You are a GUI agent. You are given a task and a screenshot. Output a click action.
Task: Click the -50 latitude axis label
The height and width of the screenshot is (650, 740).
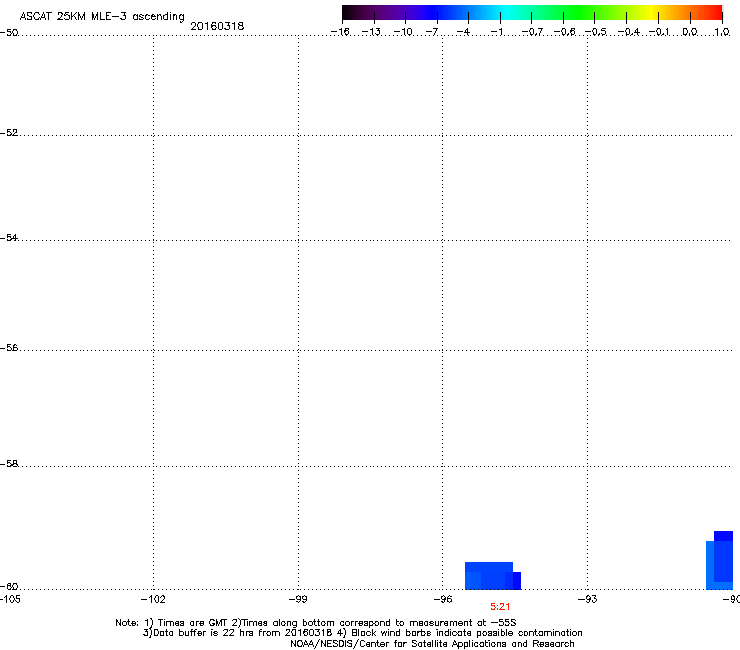(x=9, y=33)
